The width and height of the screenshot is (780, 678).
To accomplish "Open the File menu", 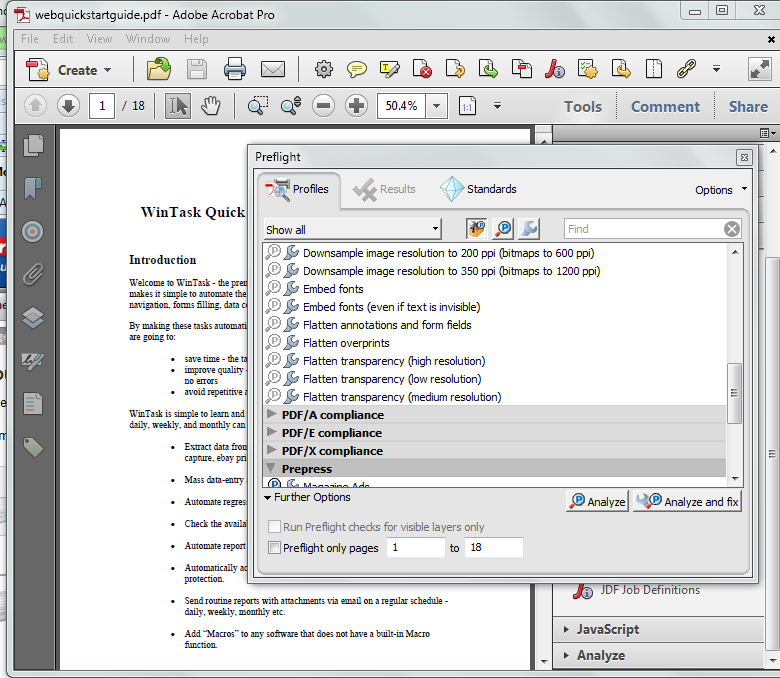I will coord(29,39).
